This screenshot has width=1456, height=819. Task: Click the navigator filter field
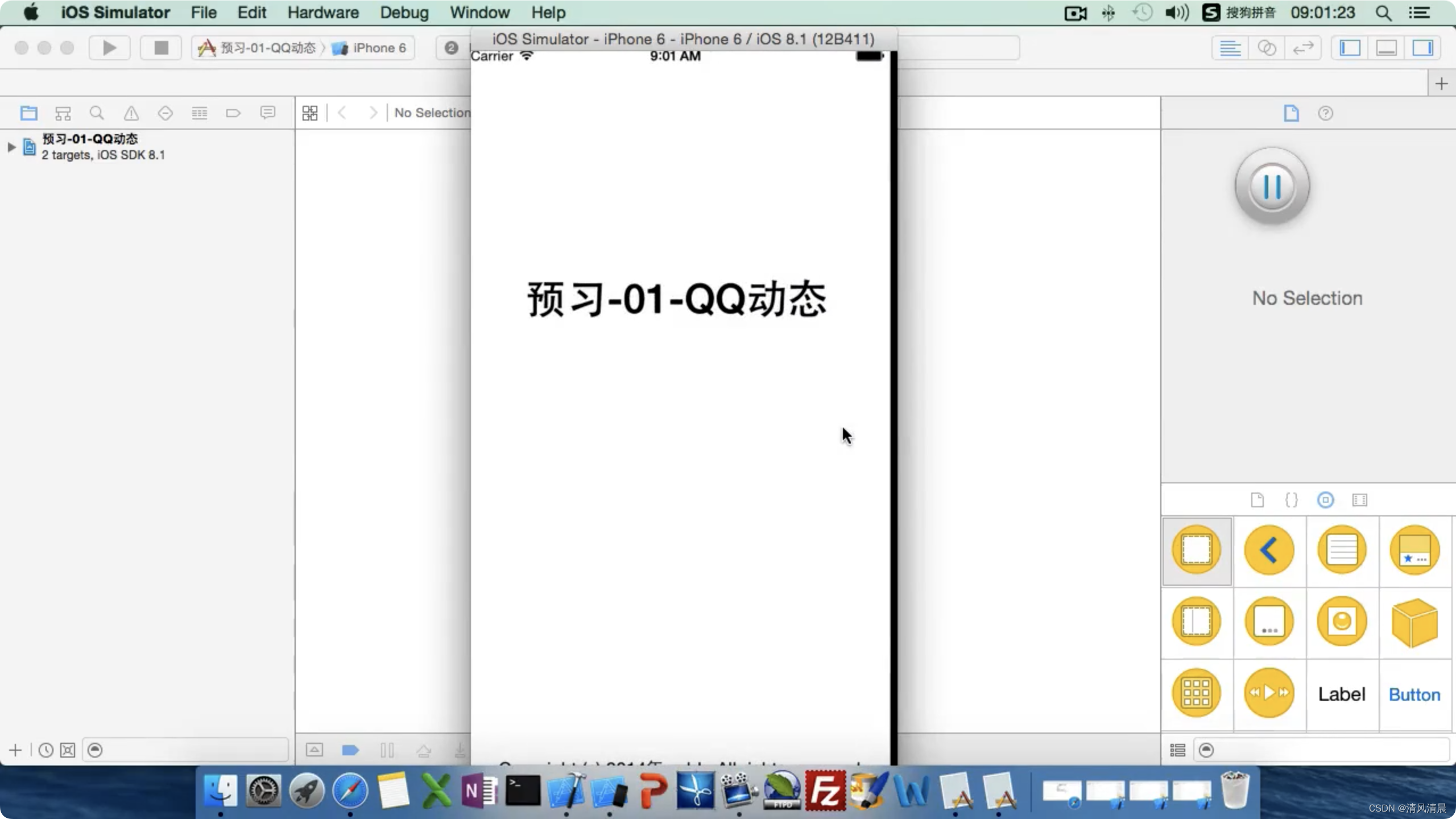(185, 750)
